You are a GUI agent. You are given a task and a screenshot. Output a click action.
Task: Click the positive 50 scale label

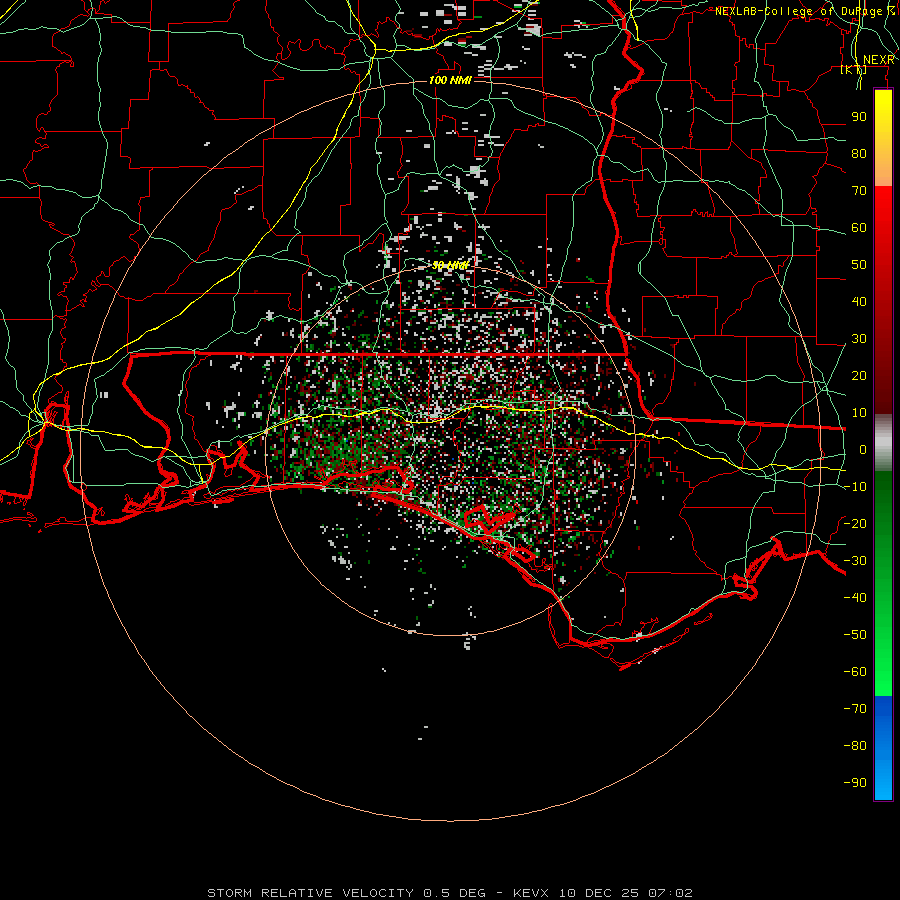pyautogui.click(x=859, y=265)
